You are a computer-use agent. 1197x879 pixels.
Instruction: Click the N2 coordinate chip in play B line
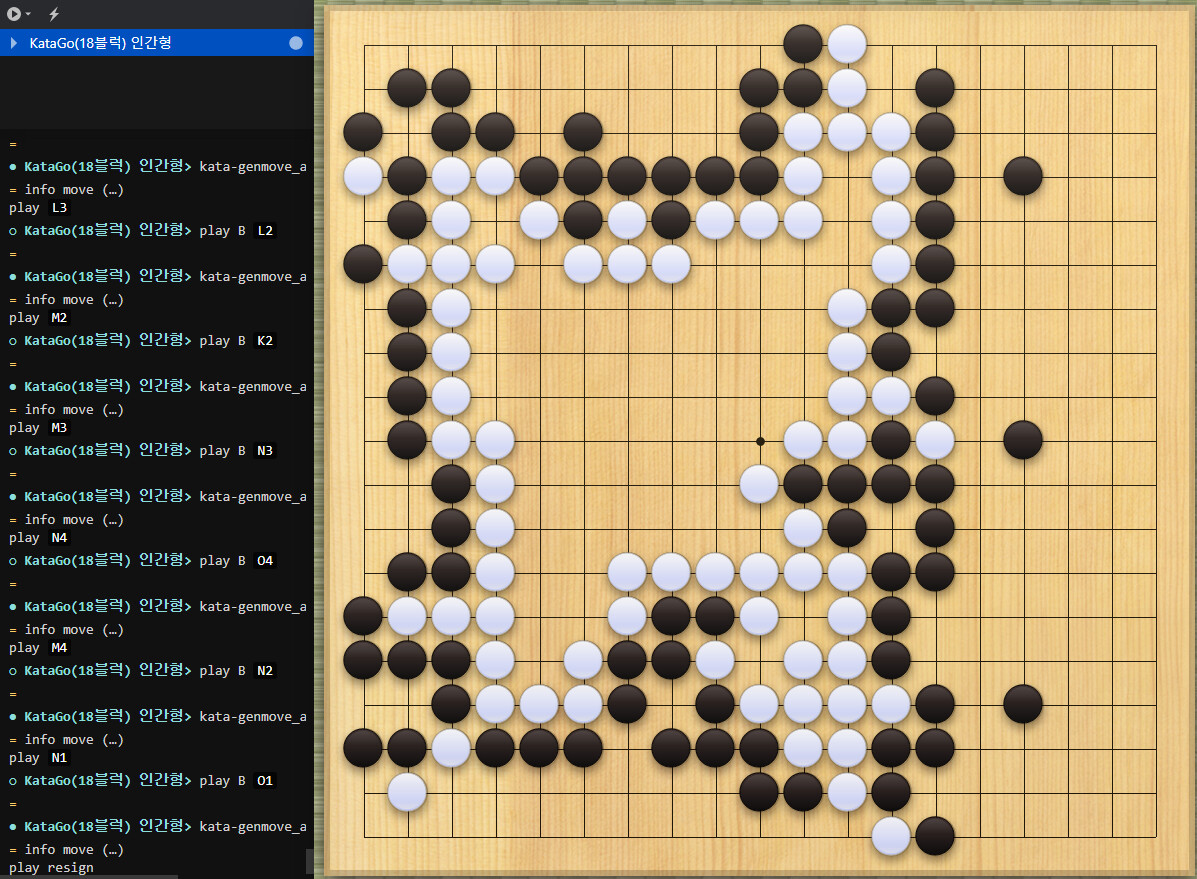pyautogui.click(x=265, y=671)
